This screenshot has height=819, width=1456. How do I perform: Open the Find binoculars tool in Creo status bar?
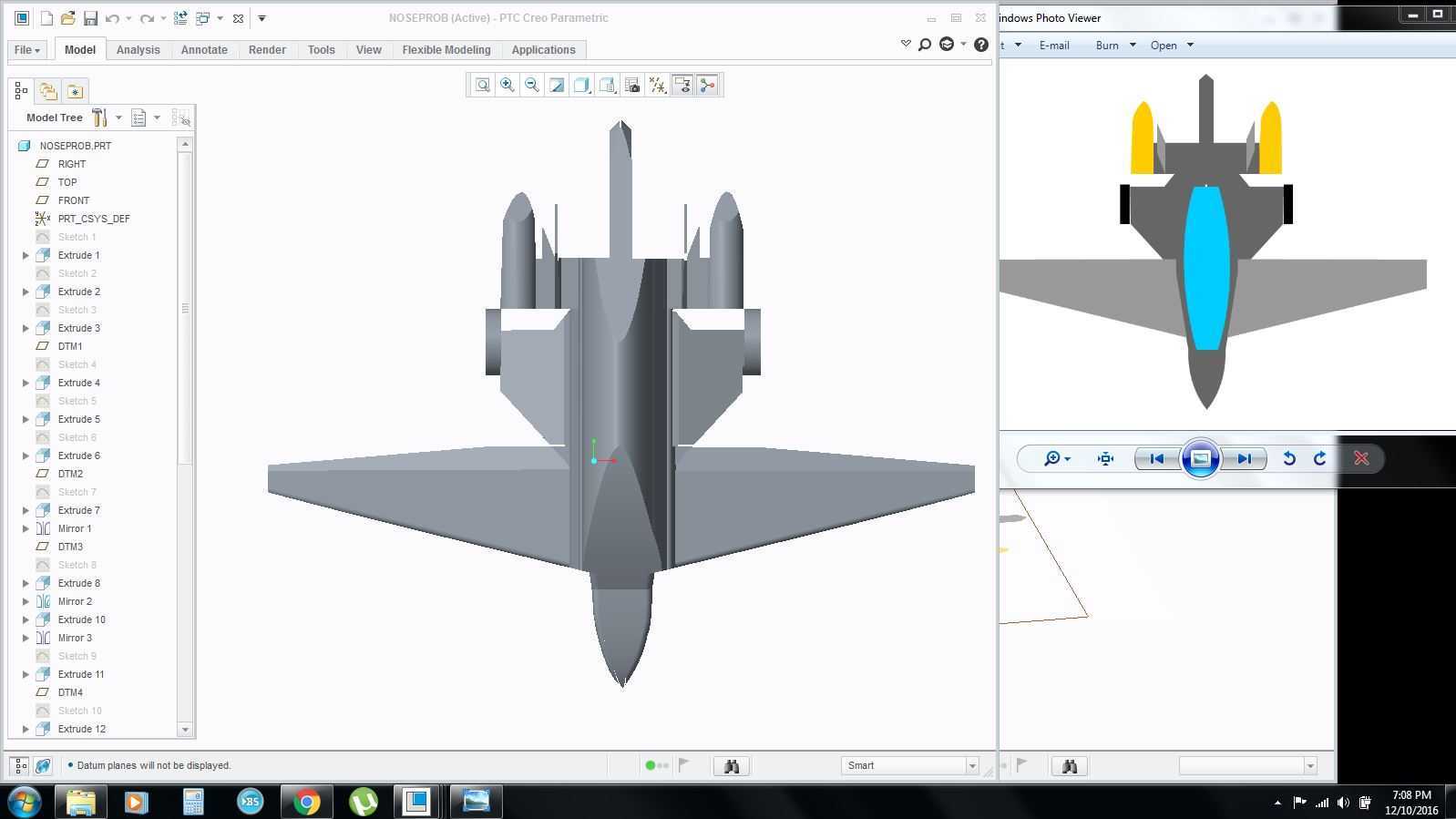(731, 766)
